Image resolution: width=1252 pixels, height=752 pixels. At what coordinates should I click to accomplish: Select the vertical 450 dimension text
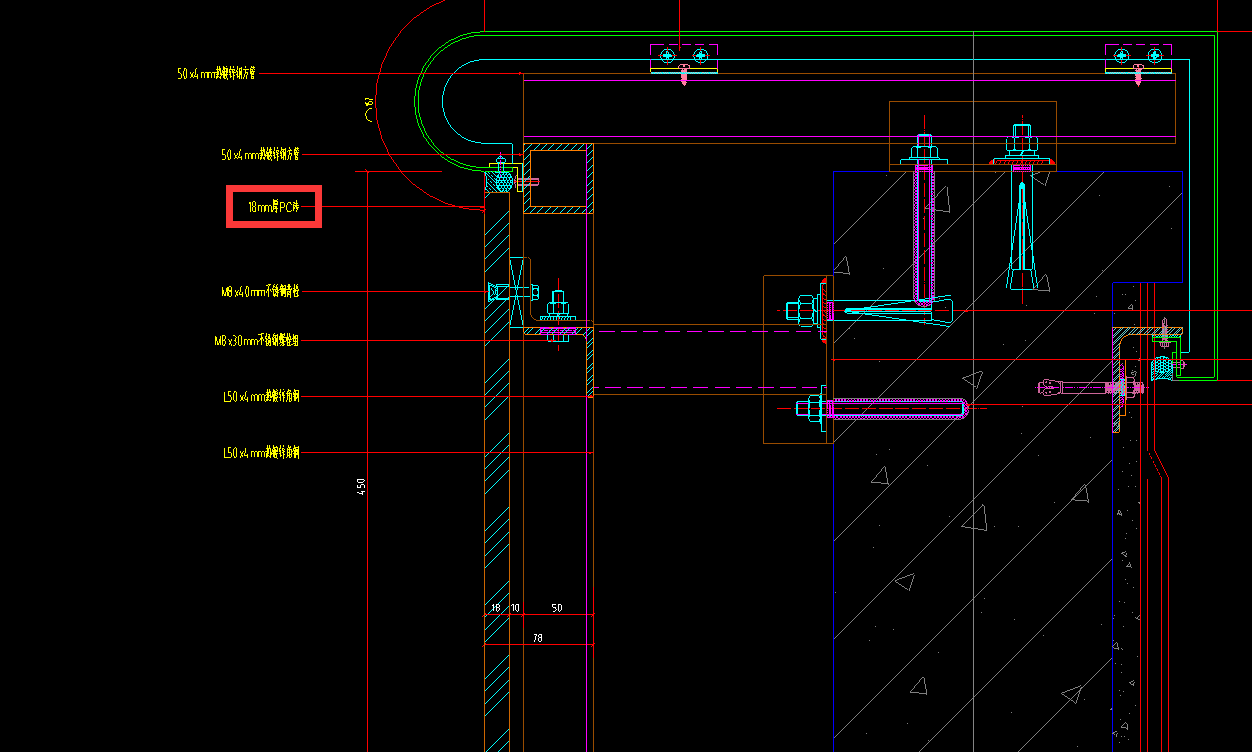click(362, 486)
